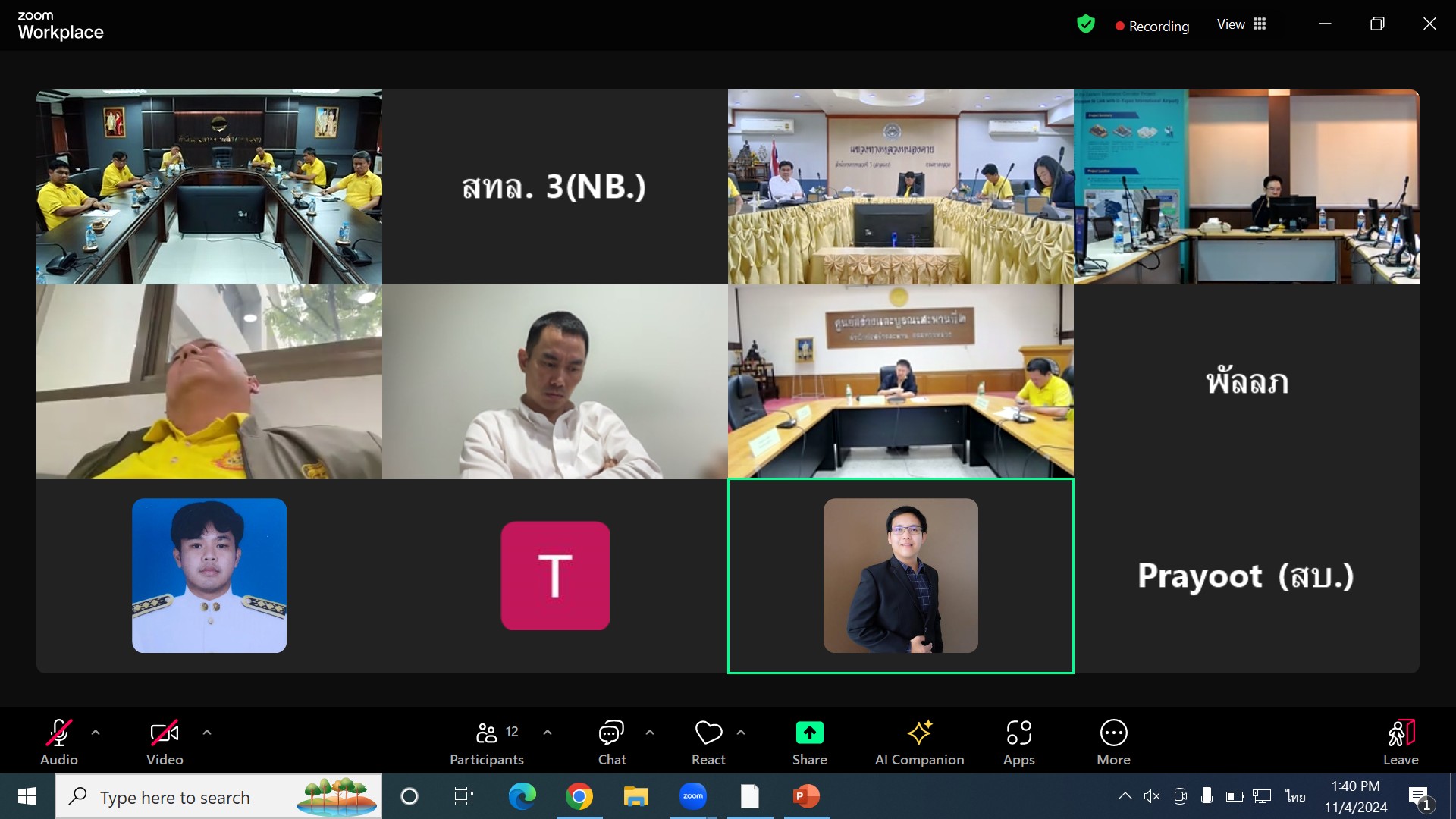Click the green Share screen icon
The width and height of the screenshot is (1456, 819).
pyautogui.click(x=809, y=733)
